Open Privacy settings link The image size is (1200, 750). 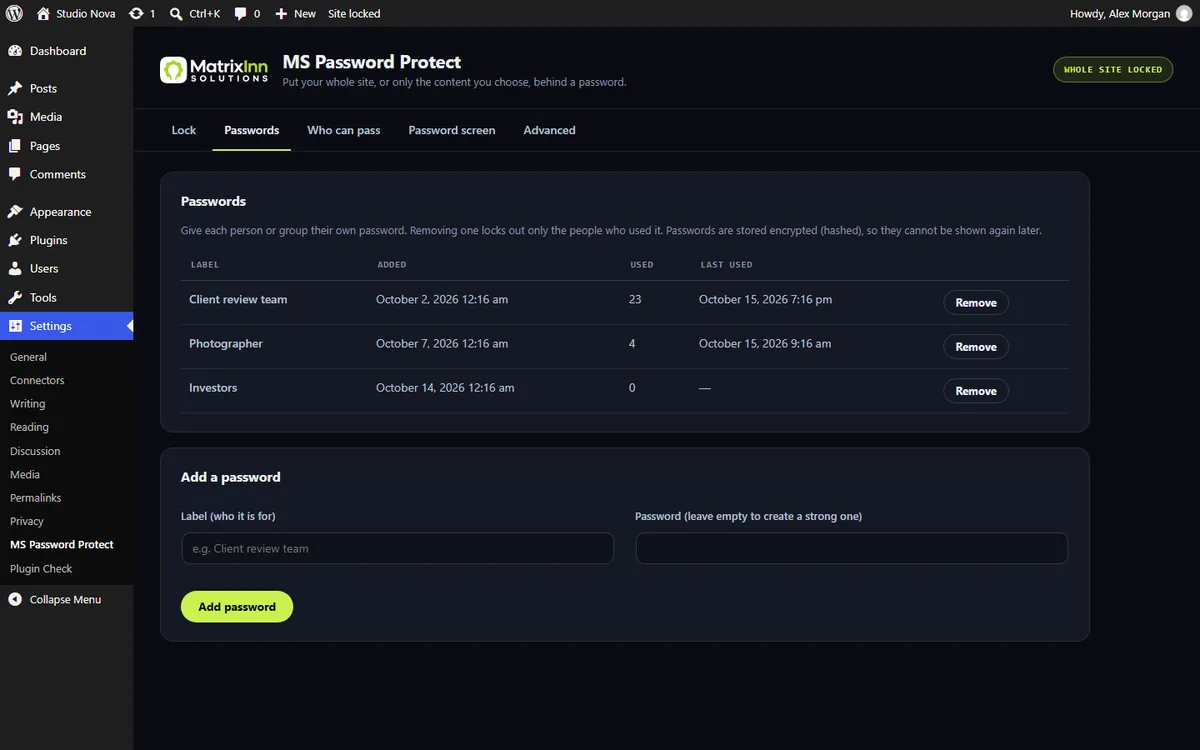click(x=27, y=521)
